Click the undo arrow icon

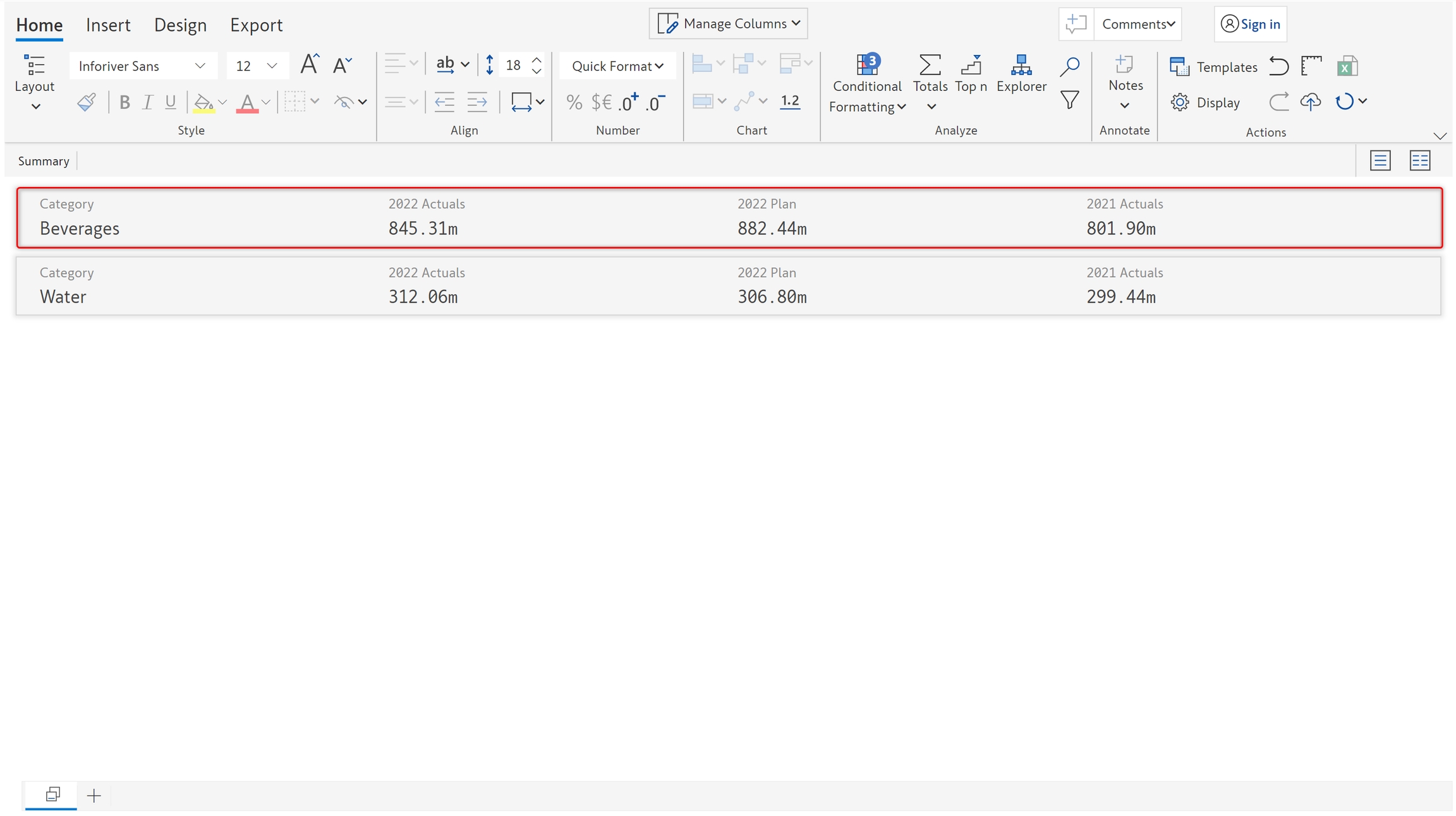pyautogui.click(x=1278, y=66)
